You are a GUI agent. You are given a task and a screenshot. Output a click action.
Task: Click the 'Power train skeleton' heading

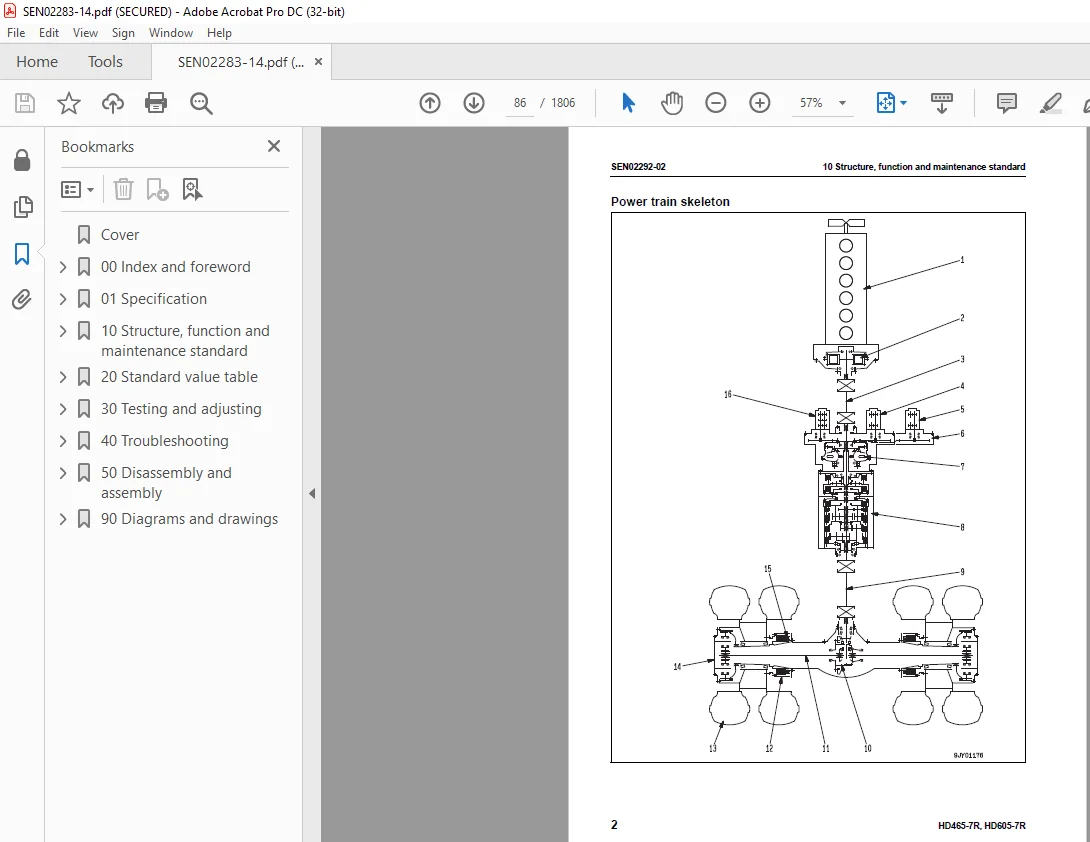(x=670, y=202)
